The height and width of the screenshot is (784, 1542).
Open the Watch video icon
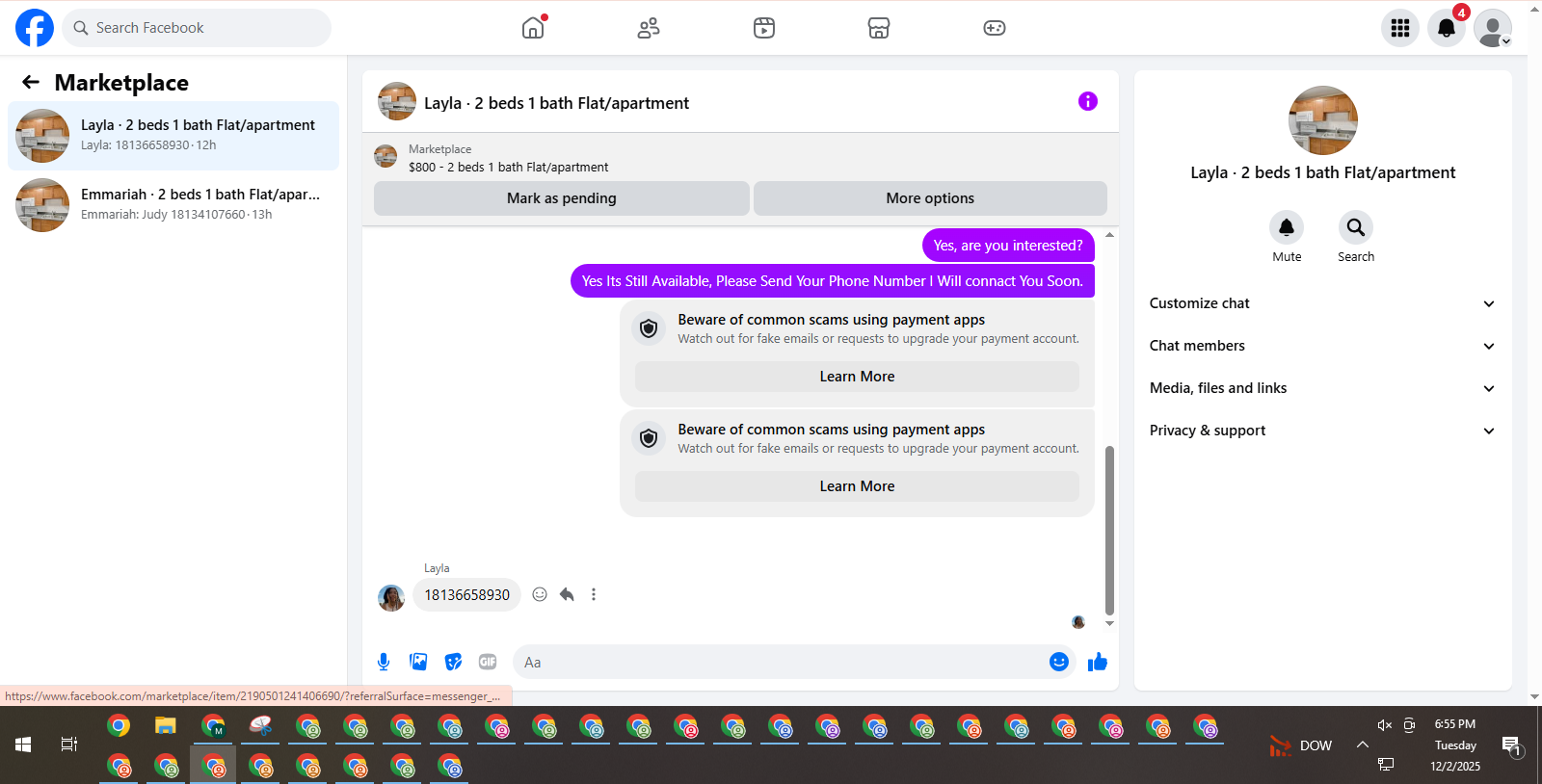764,28
